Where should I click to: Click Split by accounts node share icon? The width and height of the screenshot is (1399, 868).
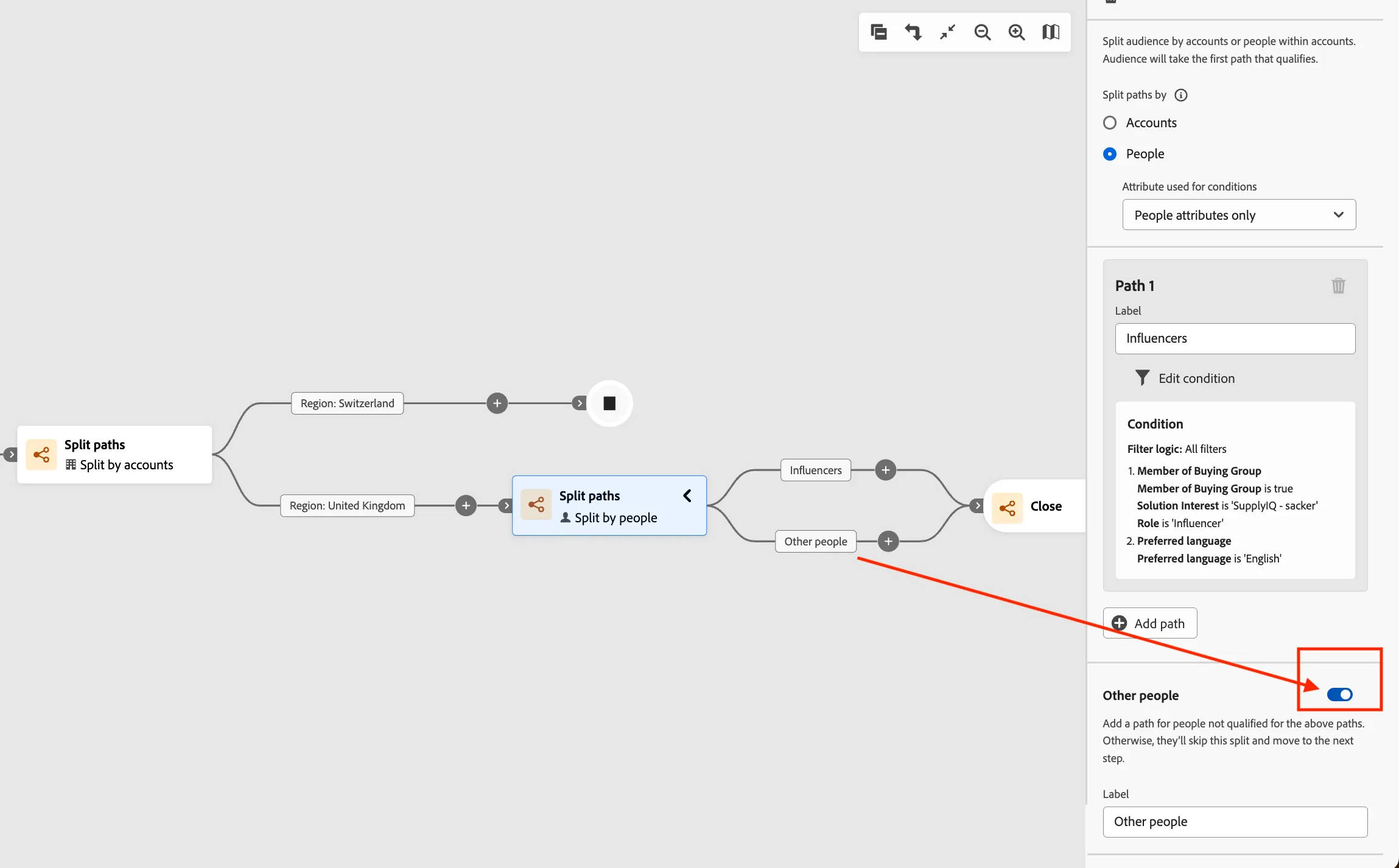[41, 454]
